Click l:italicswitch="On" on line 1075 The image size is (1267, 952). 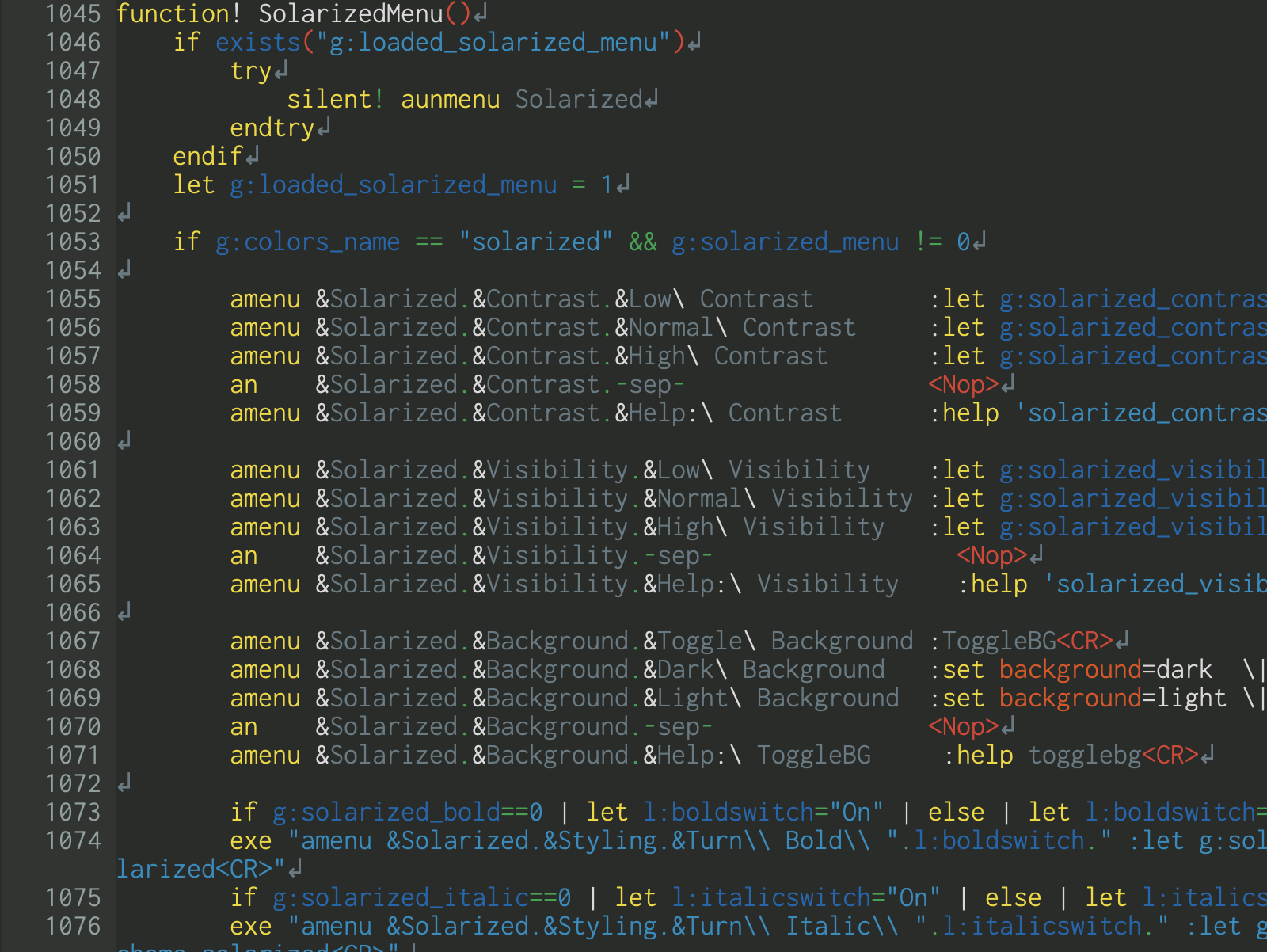(x=807, y=897)
